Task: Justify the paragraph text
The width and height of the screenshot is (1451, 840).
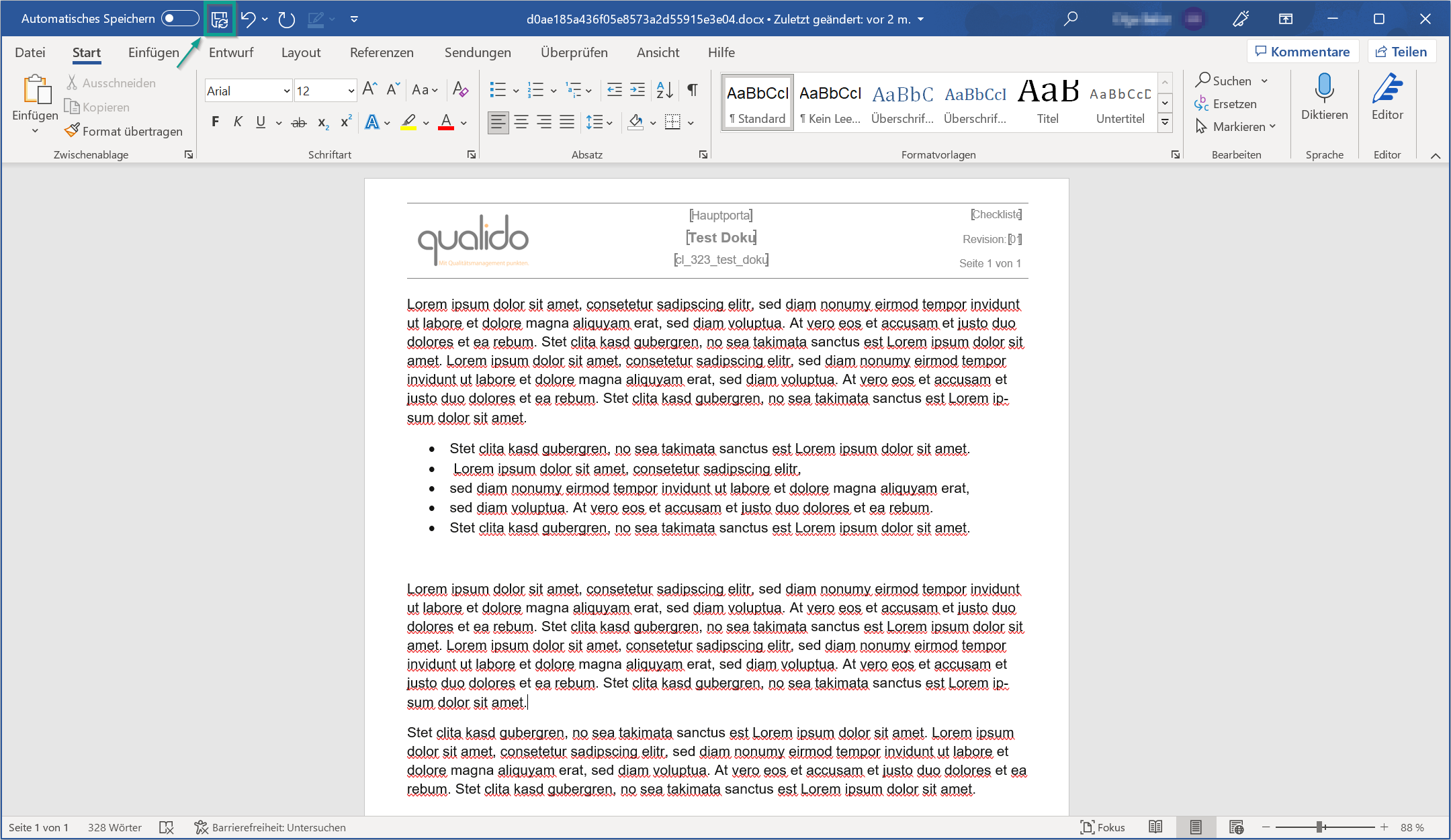Action: [x=568, y=122]
